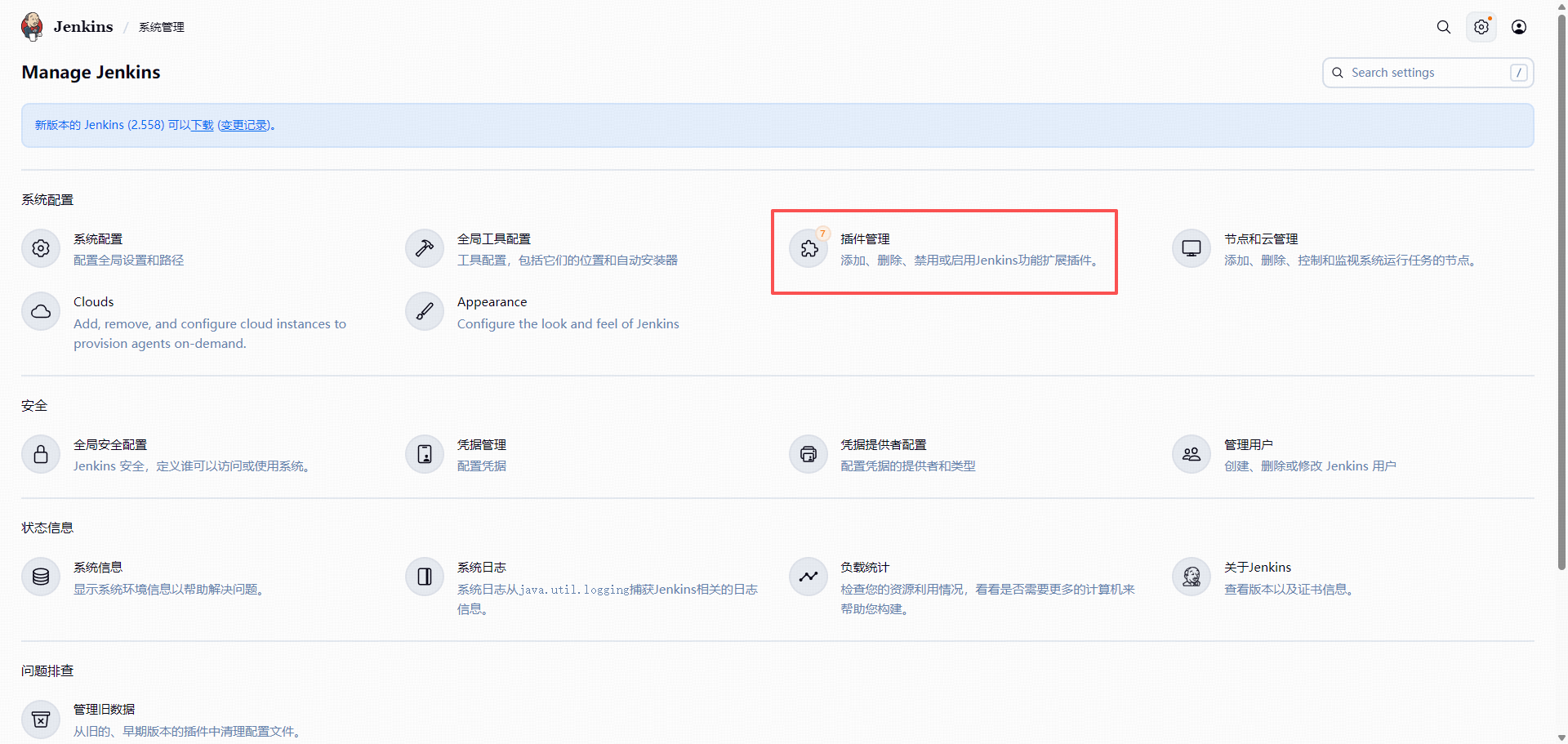
Task: Open 管理用户 title
Action: (x=1249, y=444)
